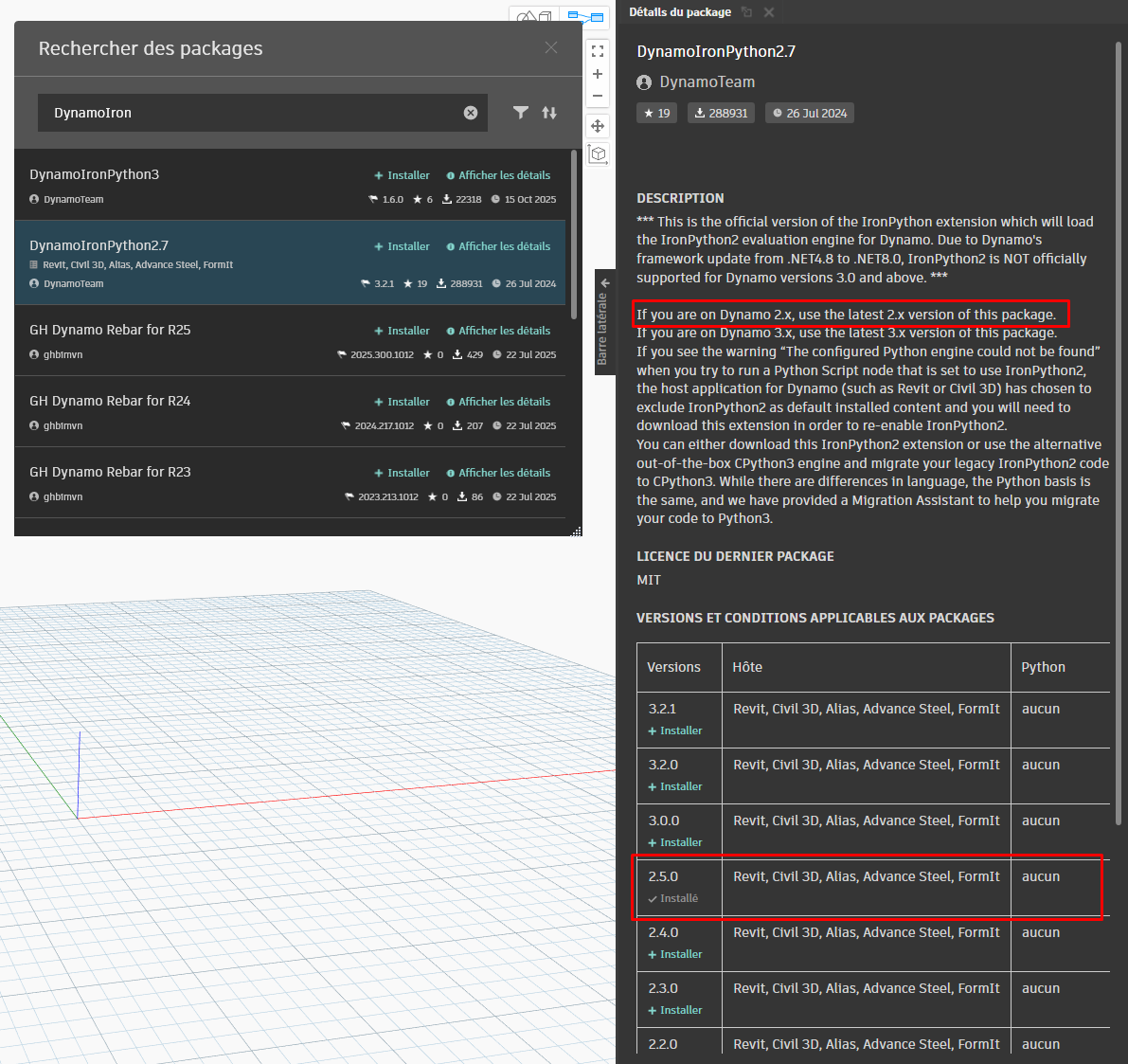
Task: Activate the pan tool icon
Action: (597, 126)
